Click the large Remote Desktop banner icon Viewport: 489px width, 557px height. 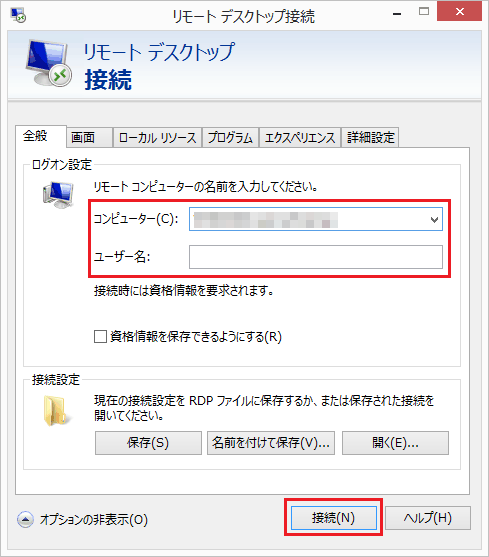tap(48, 63)
